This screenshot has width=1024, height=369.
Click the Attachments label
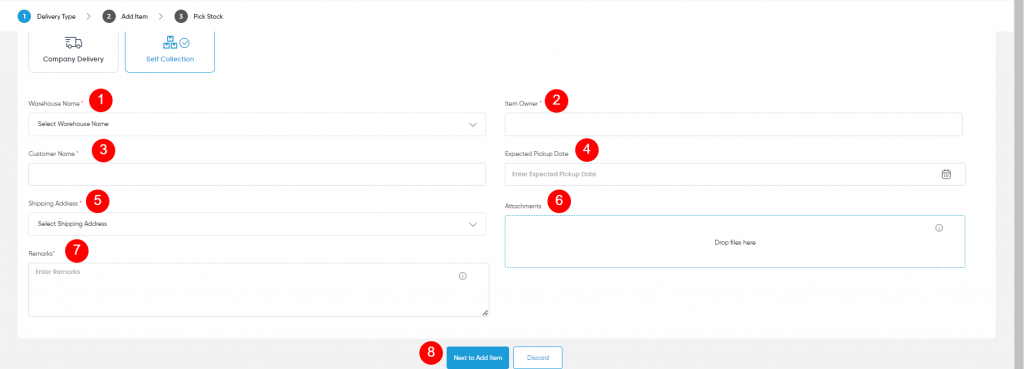click(523, 206)
